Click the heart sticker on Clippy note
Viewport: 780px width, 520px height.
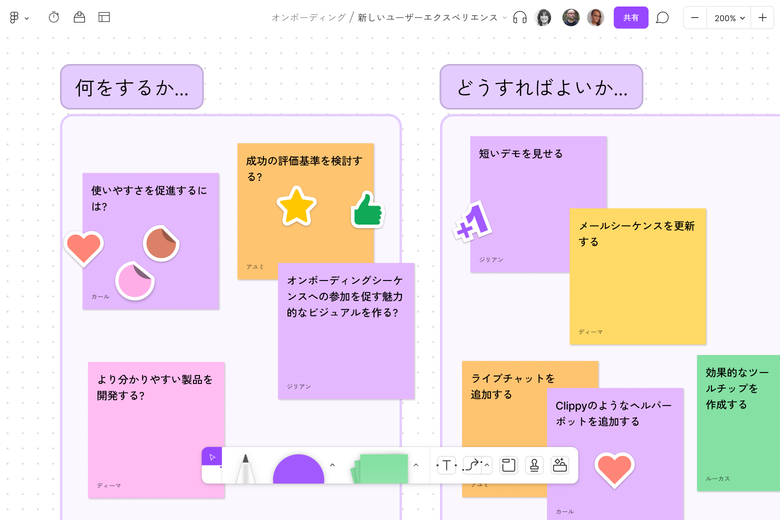click(x=614, y=470)
